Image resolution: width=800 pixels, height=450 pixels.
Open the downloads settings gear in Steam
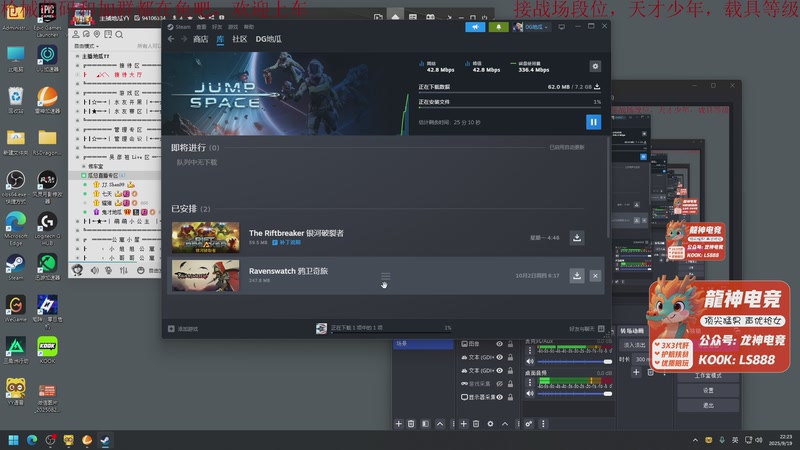coord(595,66)
